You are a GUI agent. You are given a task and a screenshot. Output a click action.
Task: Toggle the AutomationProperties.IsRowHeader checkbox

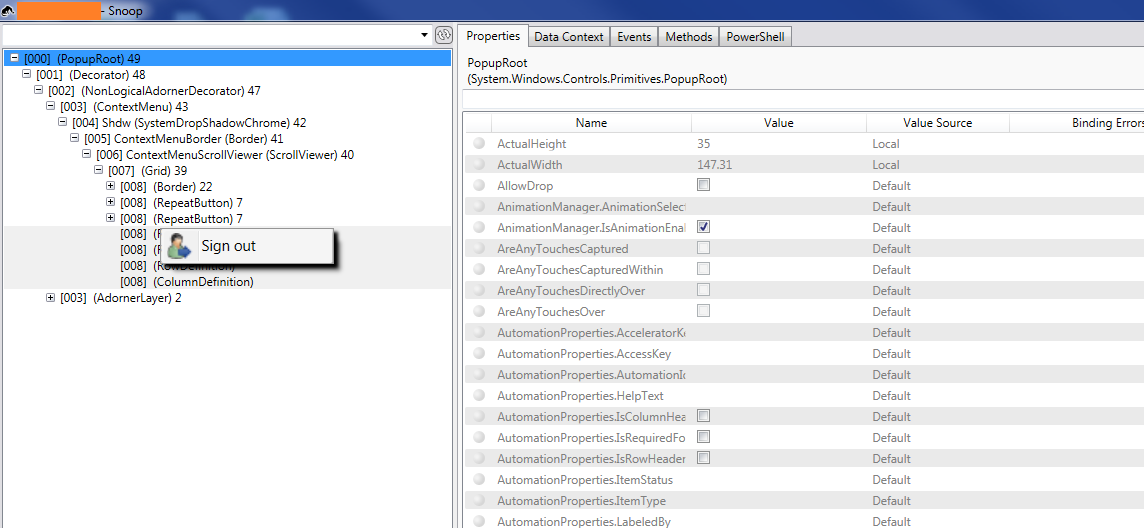tap(704, 459)
